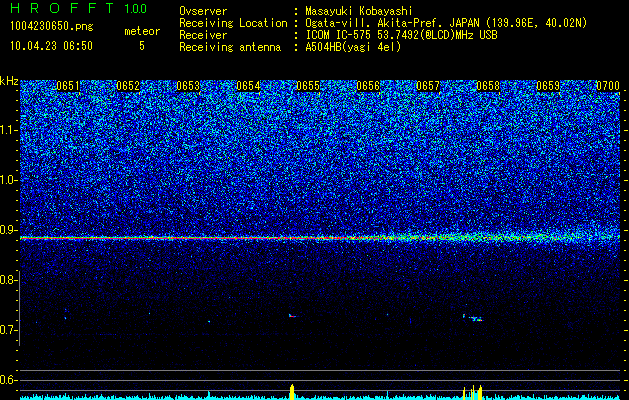The image size is (629, 400).
Task: Click the 0.7 kHz axis label
Action: 8,330
